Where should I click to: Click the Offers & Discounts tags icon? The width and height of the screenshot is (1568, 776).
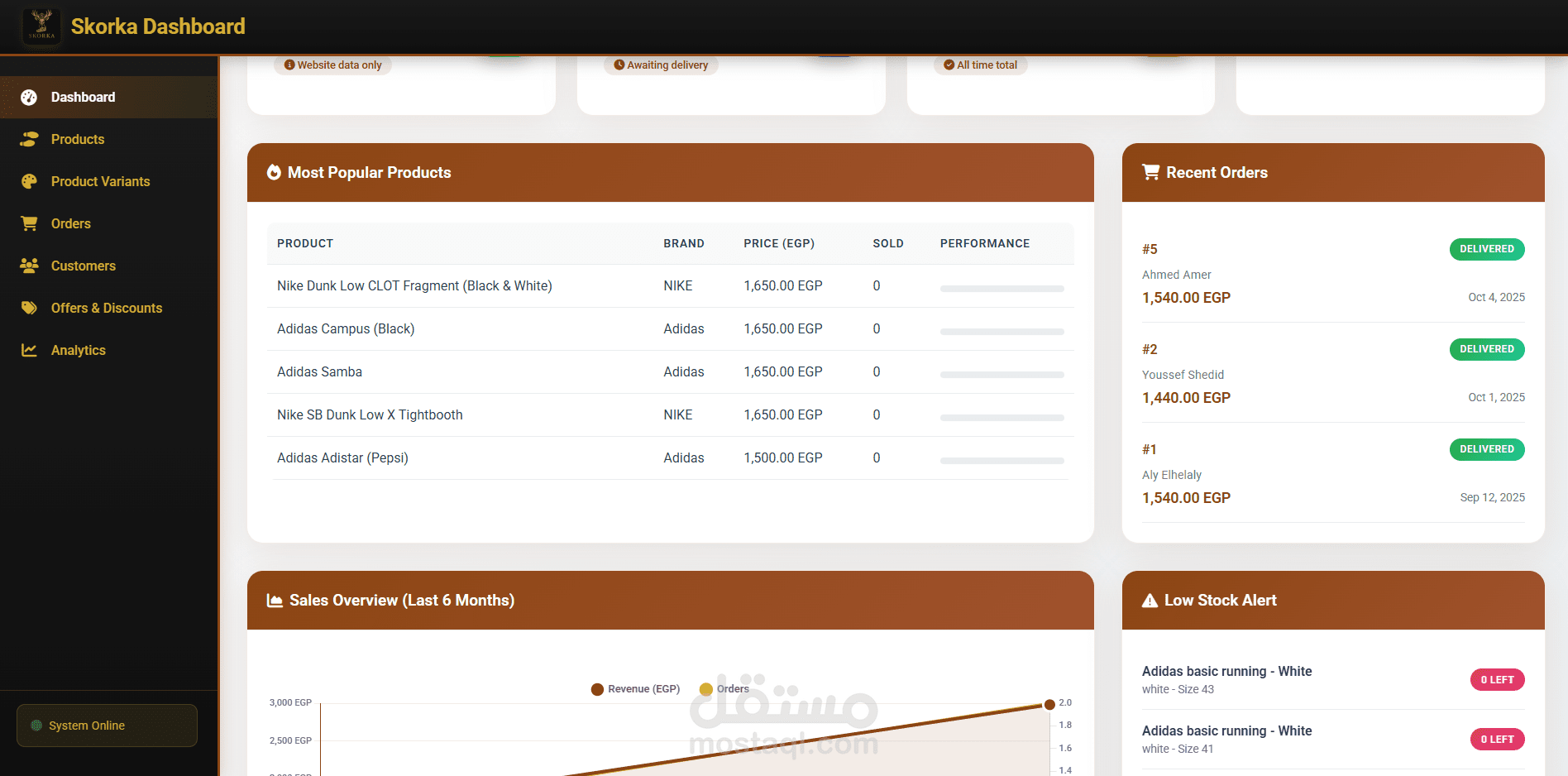pyautogui.click(x=29, y=308)
